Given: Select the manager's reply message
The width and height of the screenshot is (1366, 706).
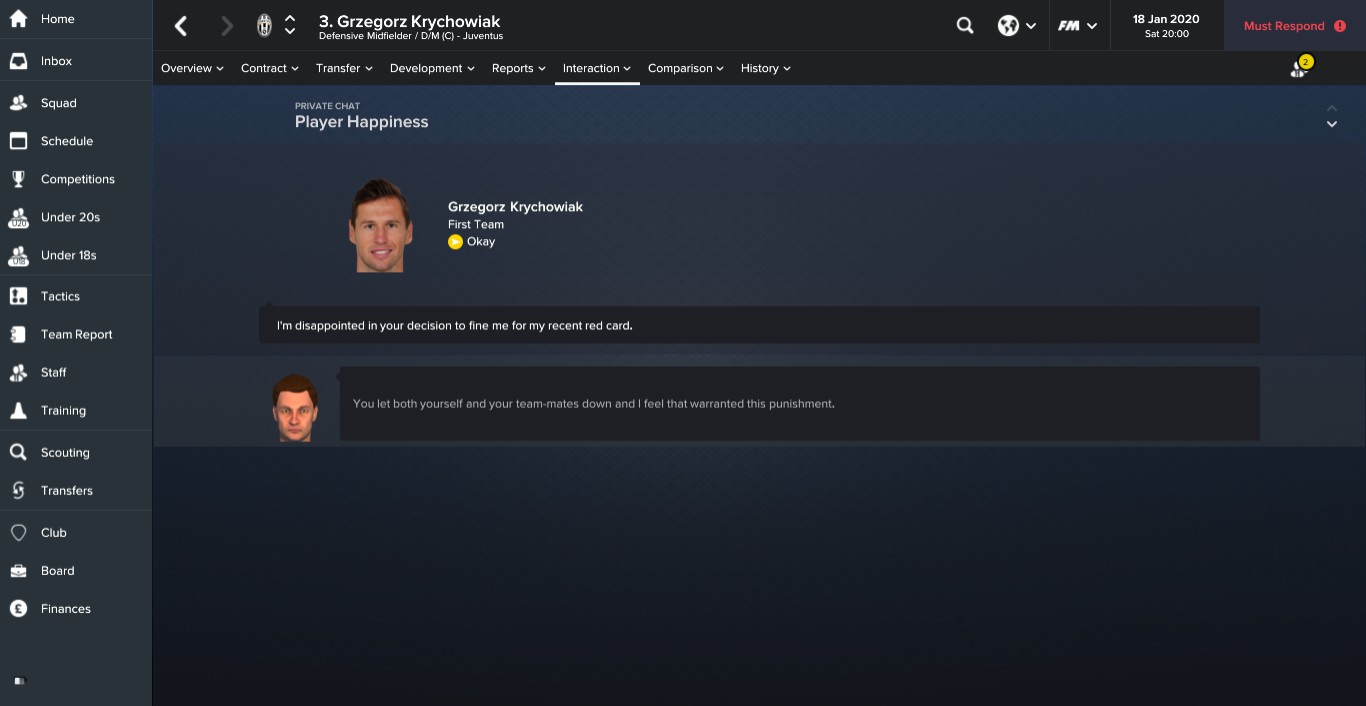Looking at the screenshot, I should (x=799, y=404).
